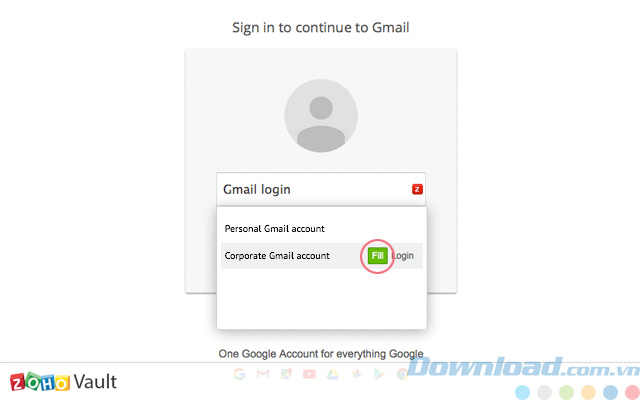Click the red Zoho Vault icon in login field

click(417, 189)
